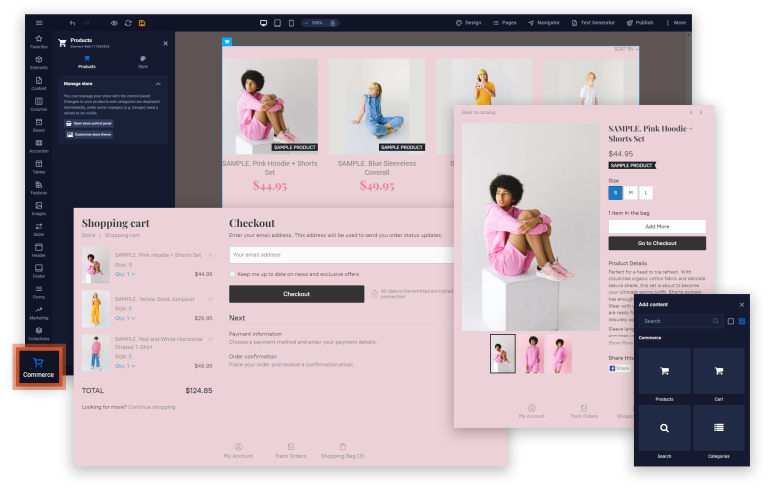Screen dimensions: 768x488
Task: Open the Commerce sidebar section
Action: coord(38,366)
